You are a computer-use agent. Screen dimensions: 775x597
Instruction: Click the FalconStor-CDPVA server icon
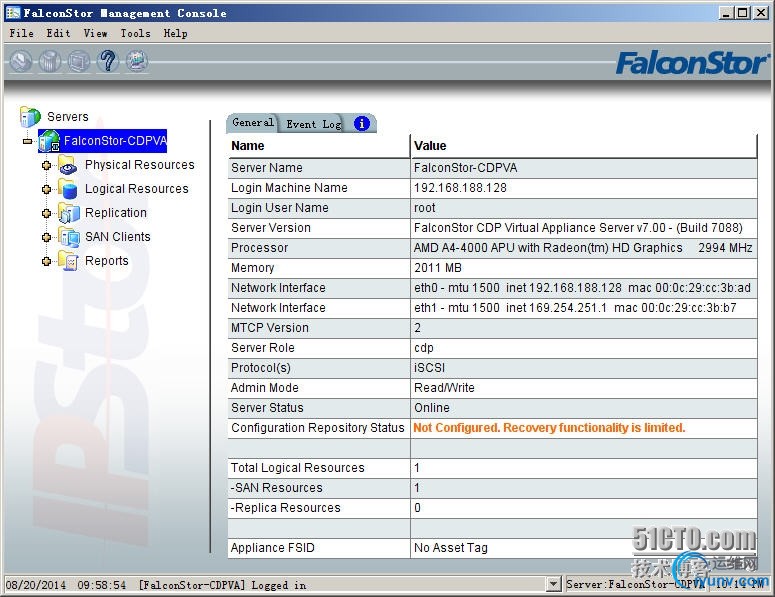pos(49,141)
